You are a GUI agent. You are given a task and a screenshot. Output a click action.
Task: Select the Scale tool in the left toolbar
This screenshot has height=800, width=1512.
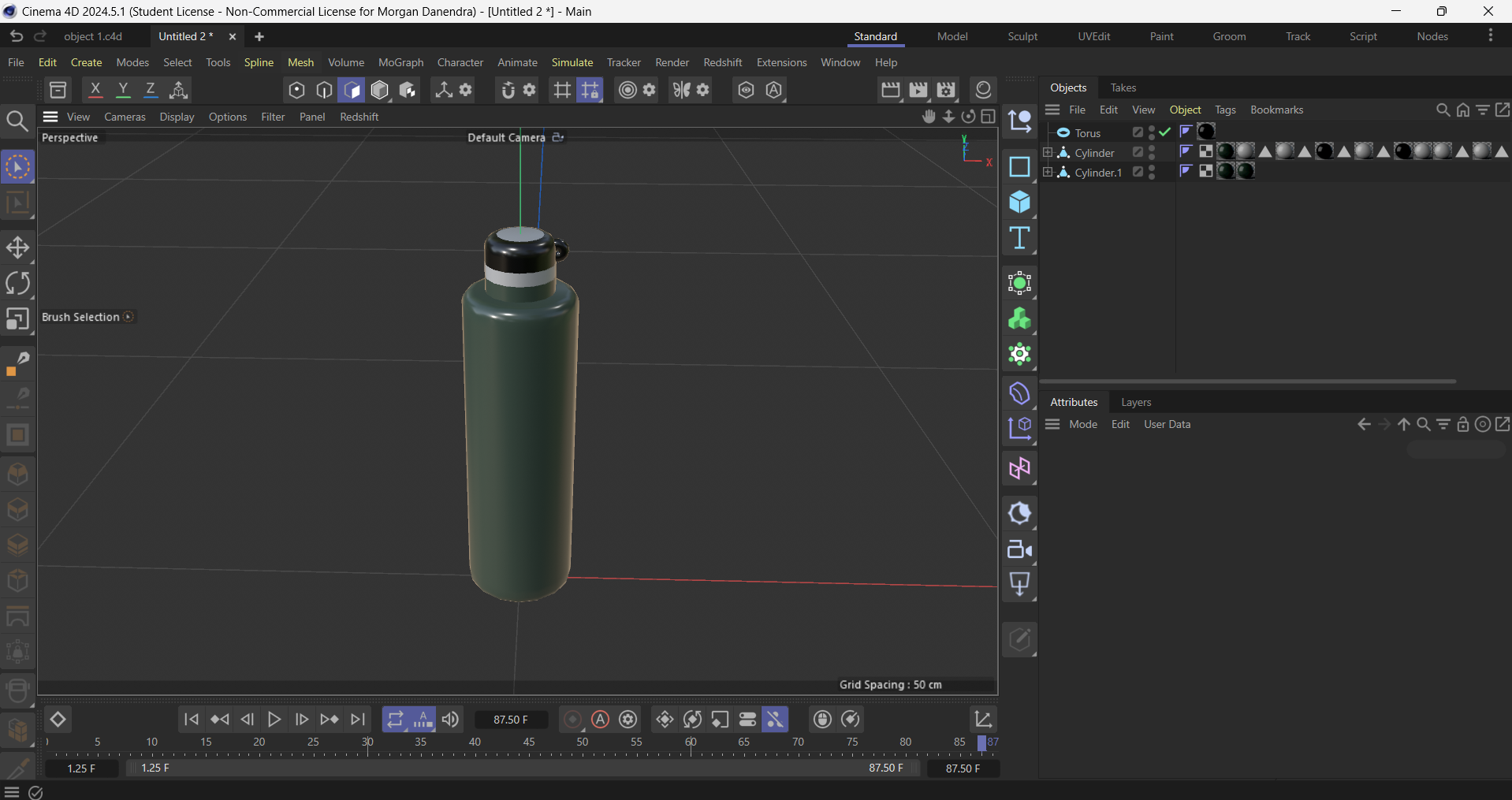click(x=17, y=319)
